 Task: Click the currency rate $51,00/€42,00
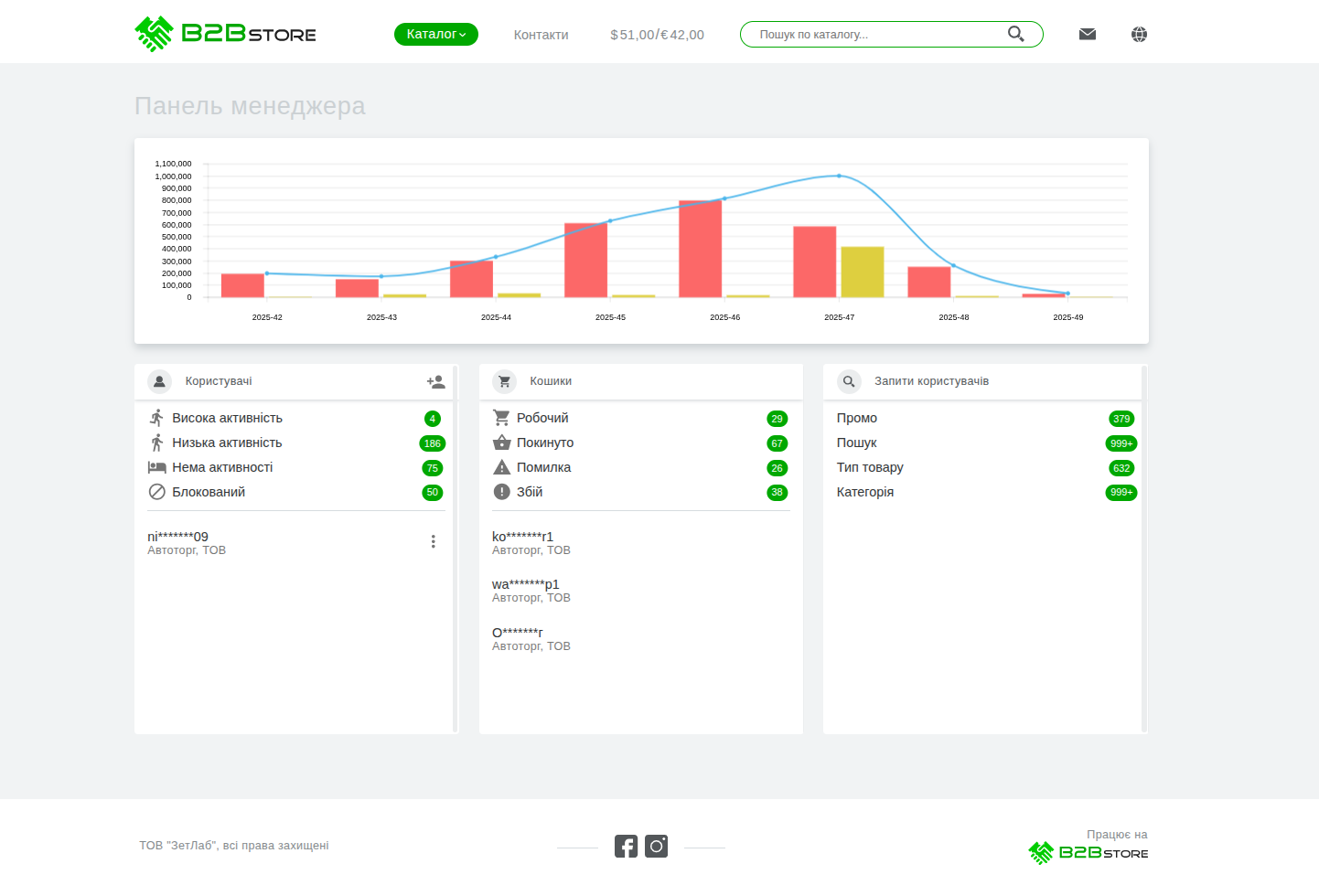pyautogui.click(x=657, y=35)
